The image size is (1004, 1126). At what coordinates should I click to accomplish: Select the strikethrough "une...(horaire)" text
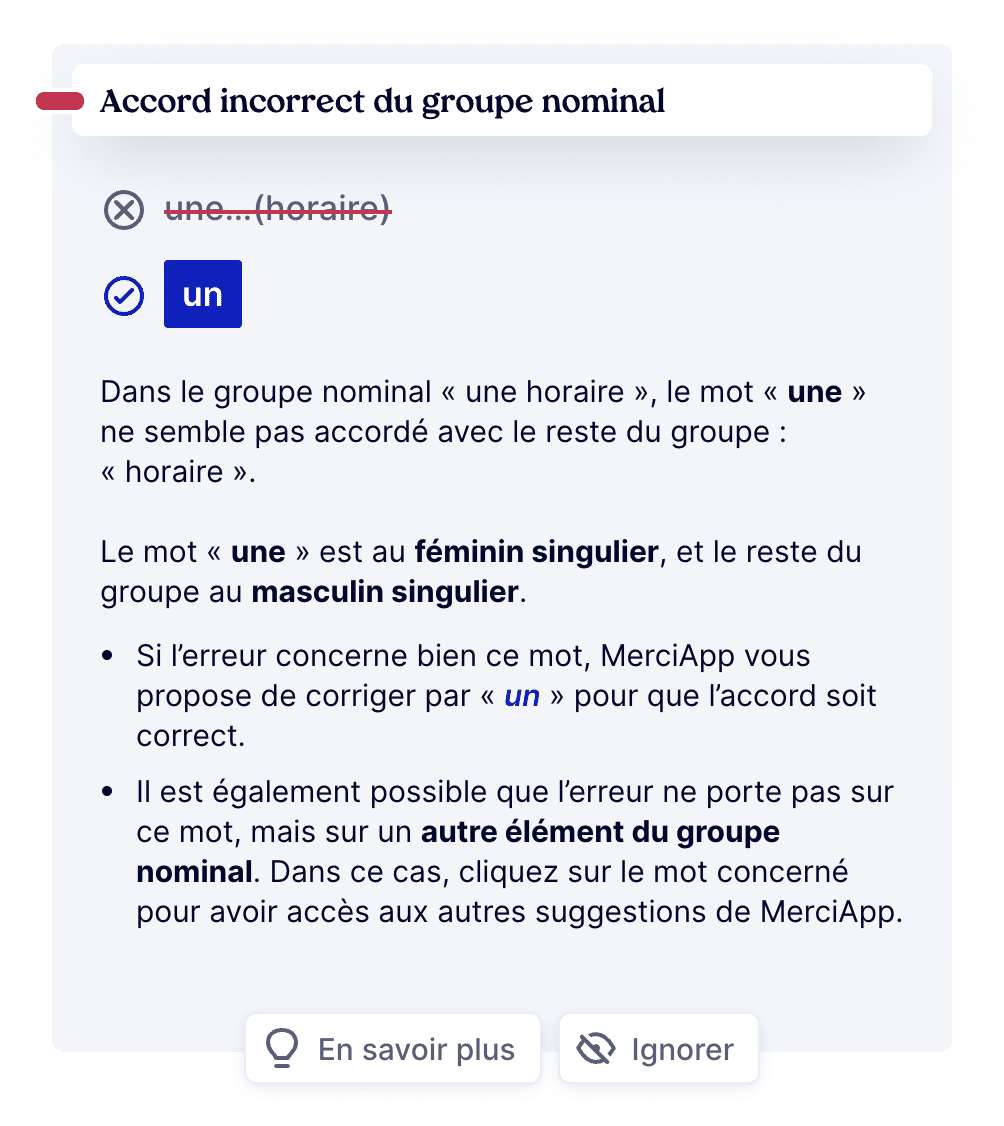(x=278, y=210)
